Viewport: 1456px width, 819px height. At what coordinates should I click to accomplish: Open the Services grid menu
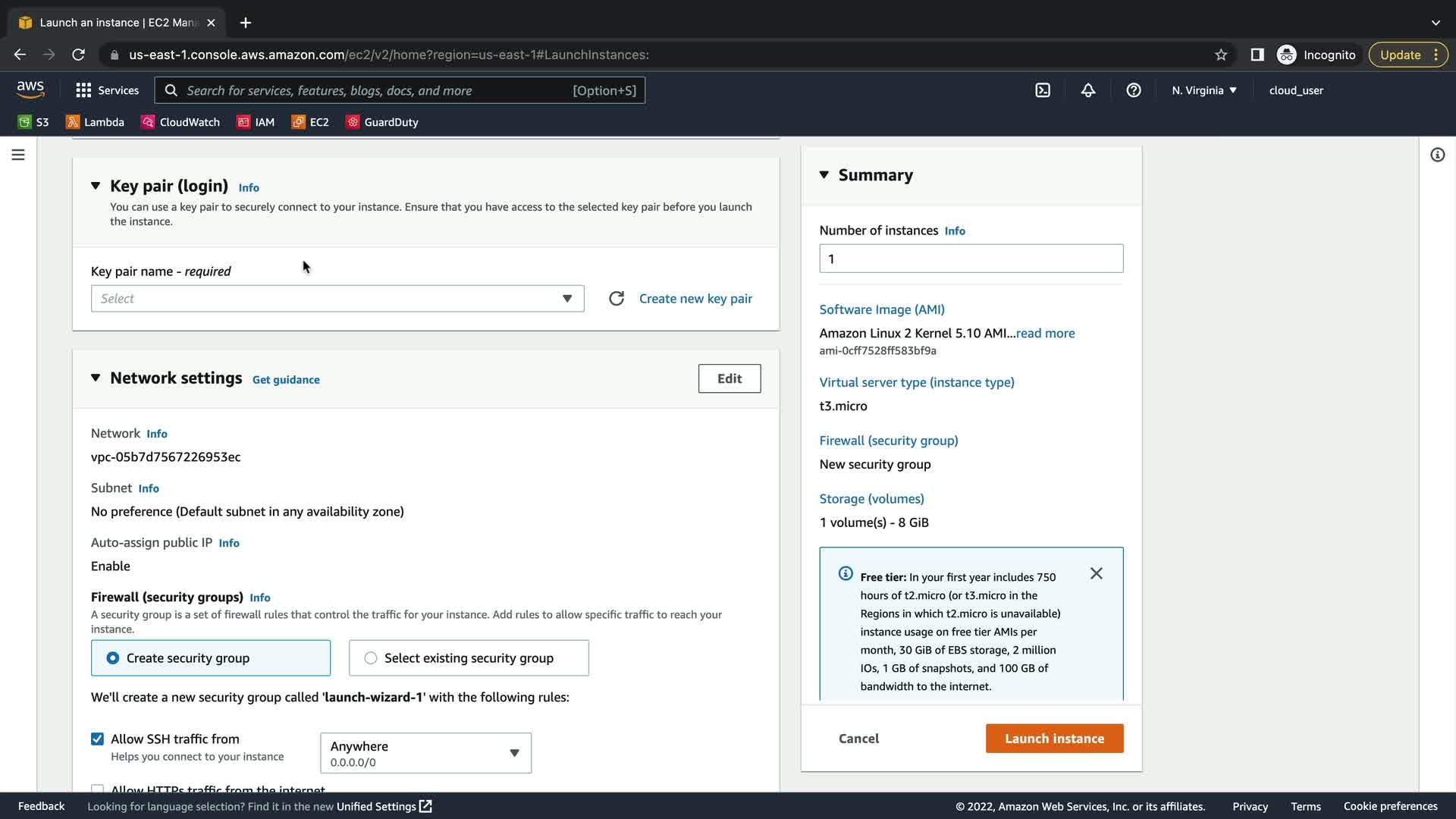click(107, 90)
